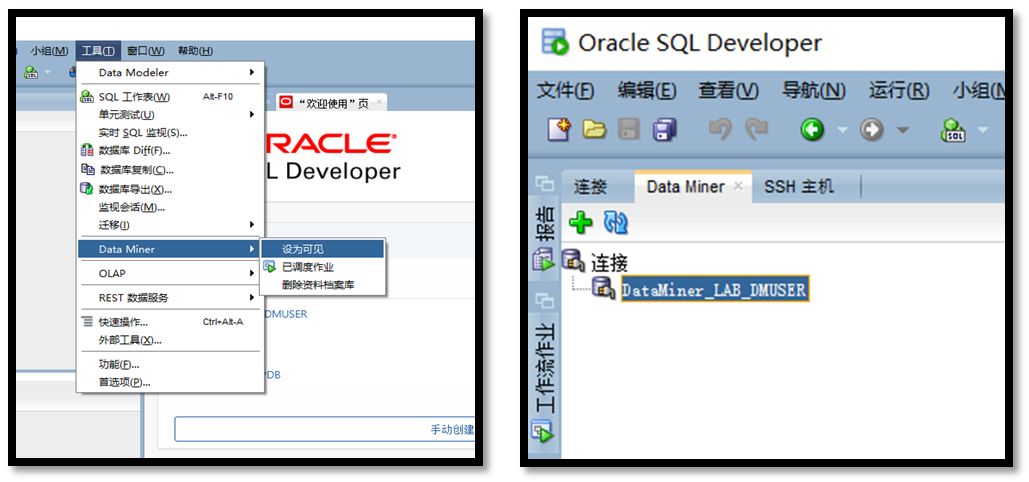Open 文件 menu in right window
1029x482 pixels.
pyautogui.click(x=565, y=90)
